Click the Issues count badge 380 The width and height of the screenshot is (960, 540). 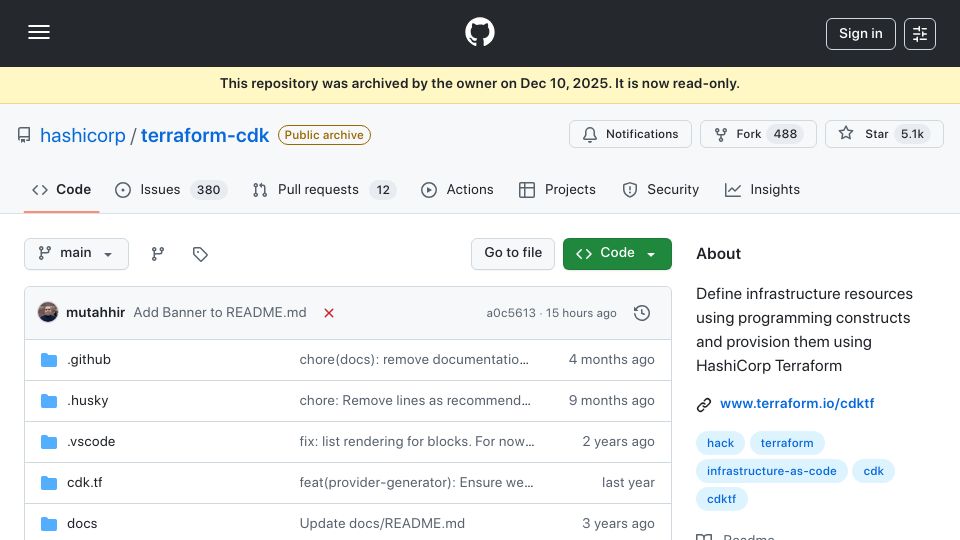click(208, 190)
